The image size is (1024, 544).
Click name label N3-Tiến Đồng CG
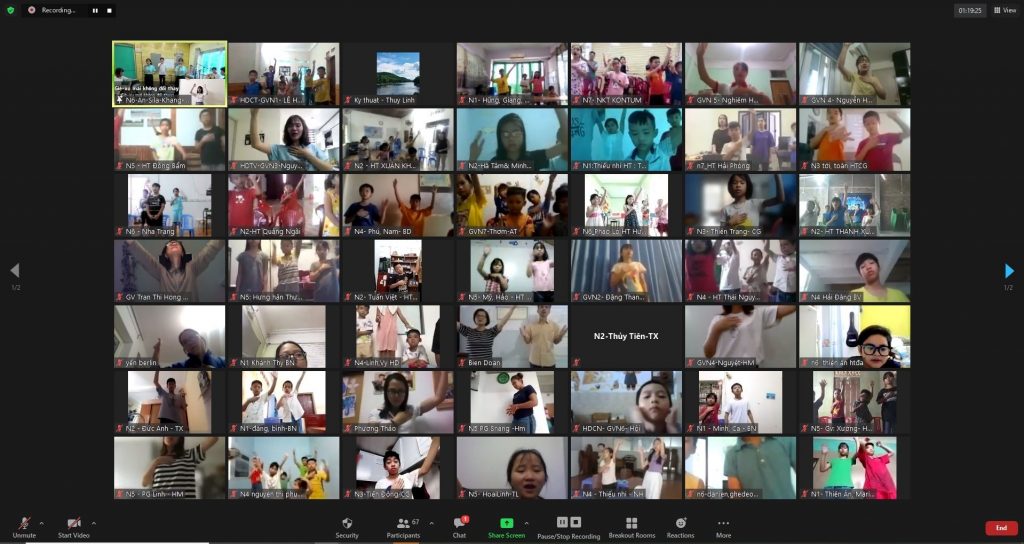click(x=381, y=494)
